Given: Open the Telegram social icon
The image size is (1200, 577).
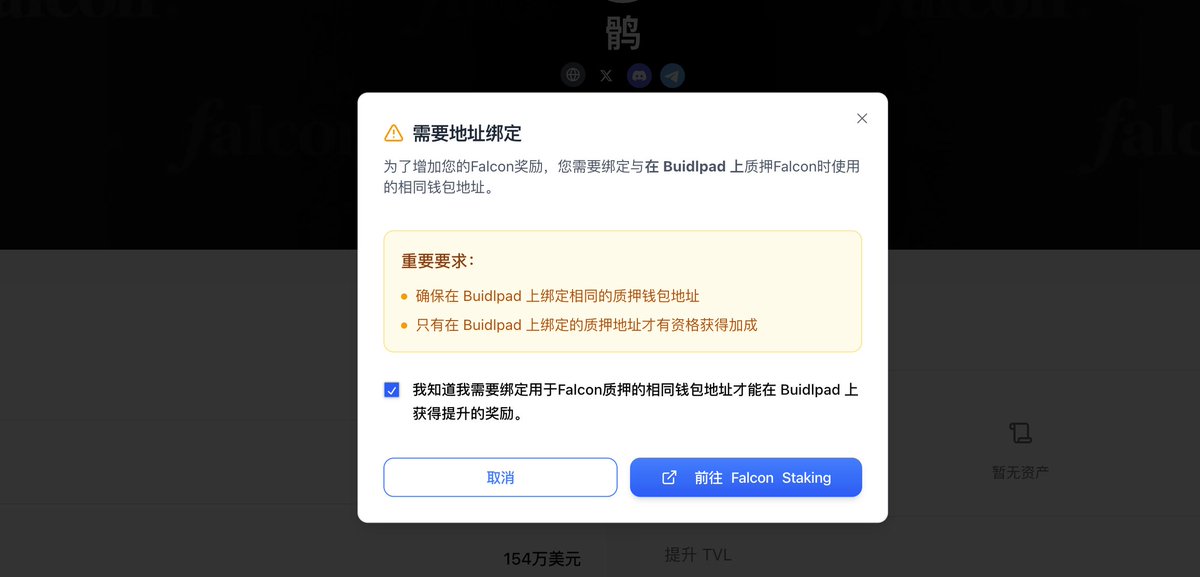Looking at the screenshot, I should 672,75.
